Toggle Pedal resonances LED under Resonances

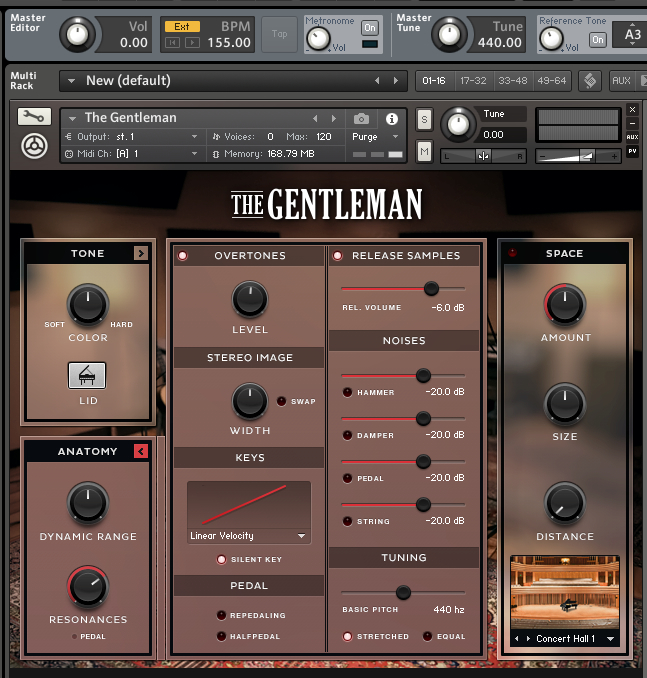pos(74,636)
